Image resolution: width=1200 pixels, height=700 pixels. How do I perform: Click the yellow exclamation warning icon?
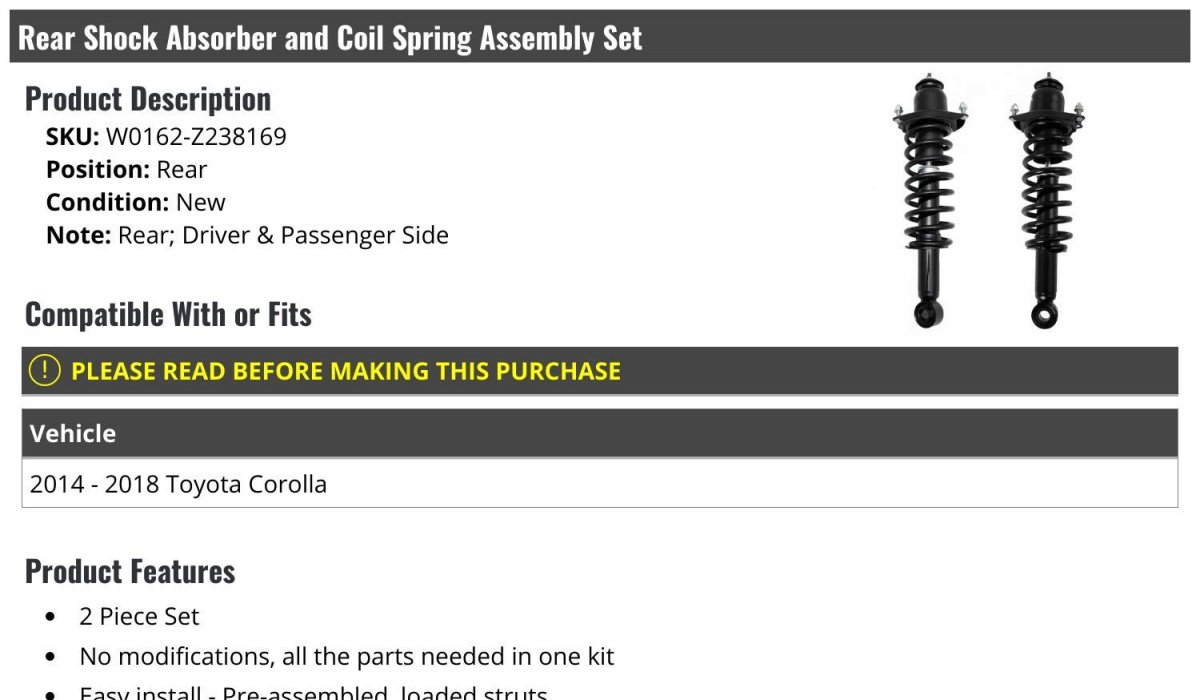(45, 370)
